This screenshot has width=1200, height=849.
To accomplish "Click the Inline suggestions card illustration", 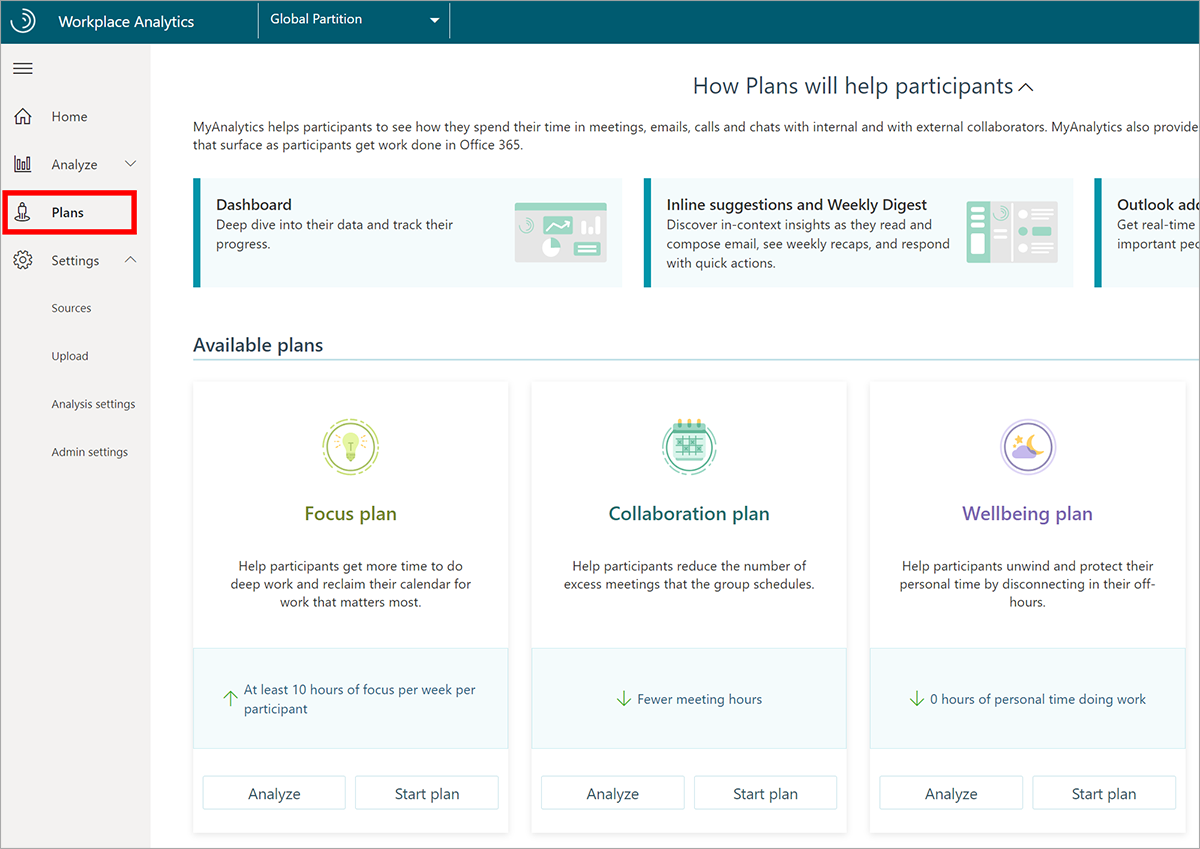I will tap(1012, 233).
